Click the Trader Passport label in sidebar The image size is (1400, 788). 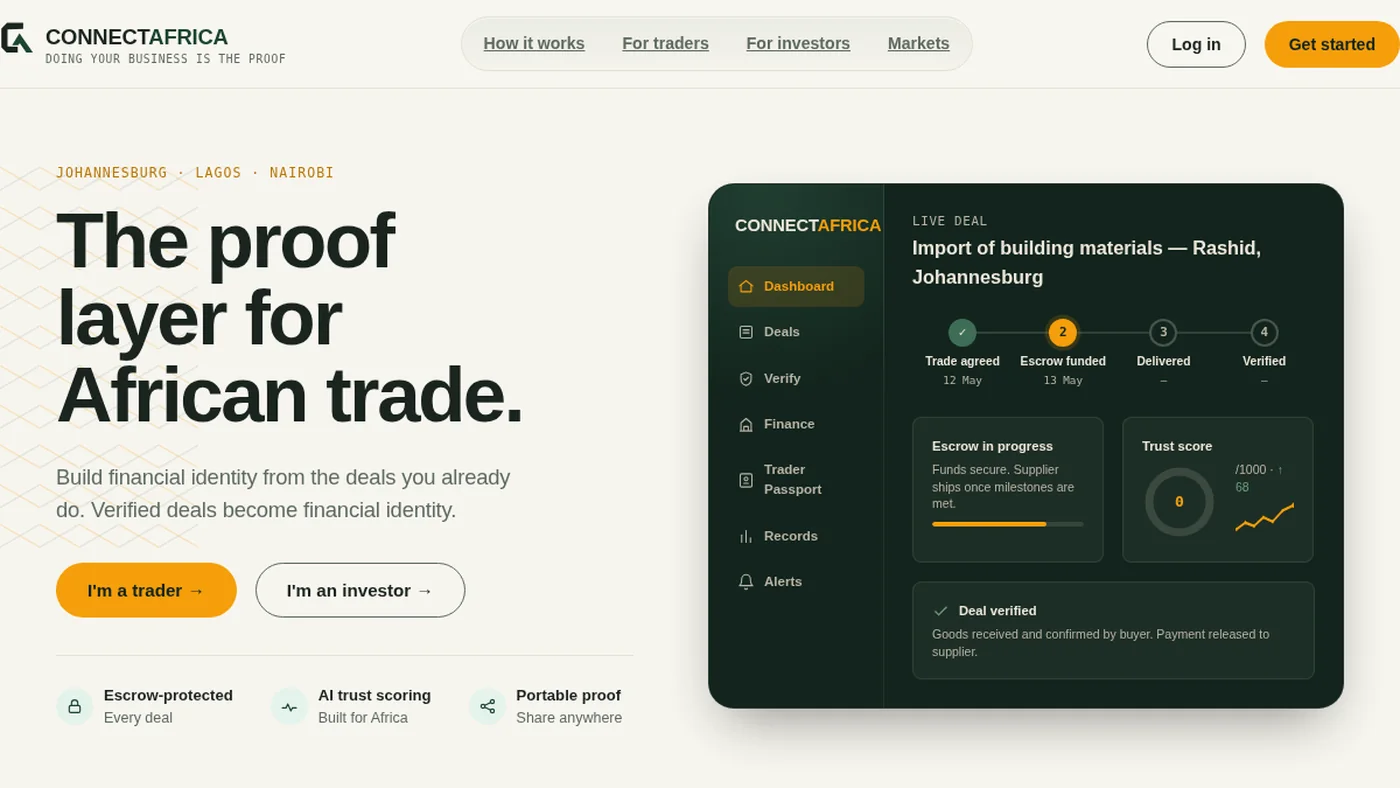click(793, 480)
